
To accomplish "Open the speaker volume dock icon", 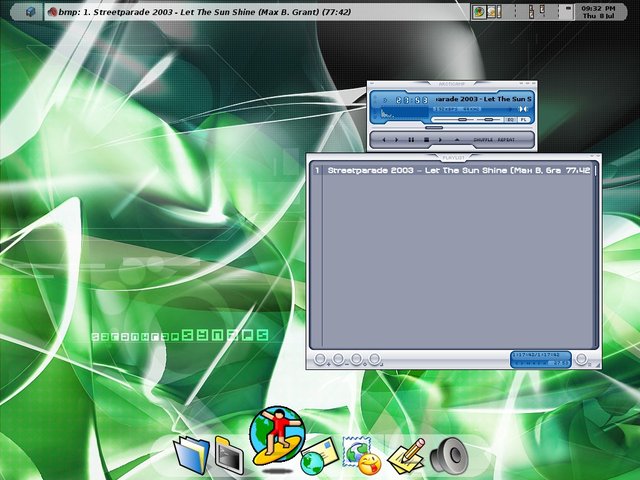I will coord(449,454).
